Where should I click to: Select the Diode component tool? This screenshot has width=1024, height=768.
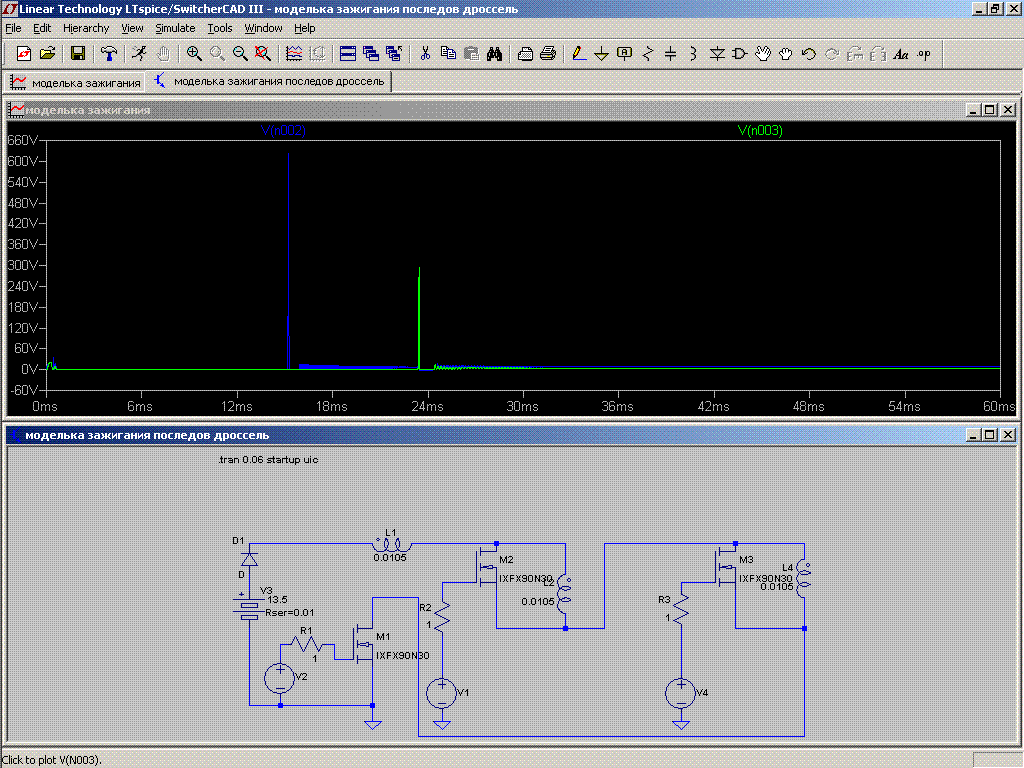click(x=717, y=54)
